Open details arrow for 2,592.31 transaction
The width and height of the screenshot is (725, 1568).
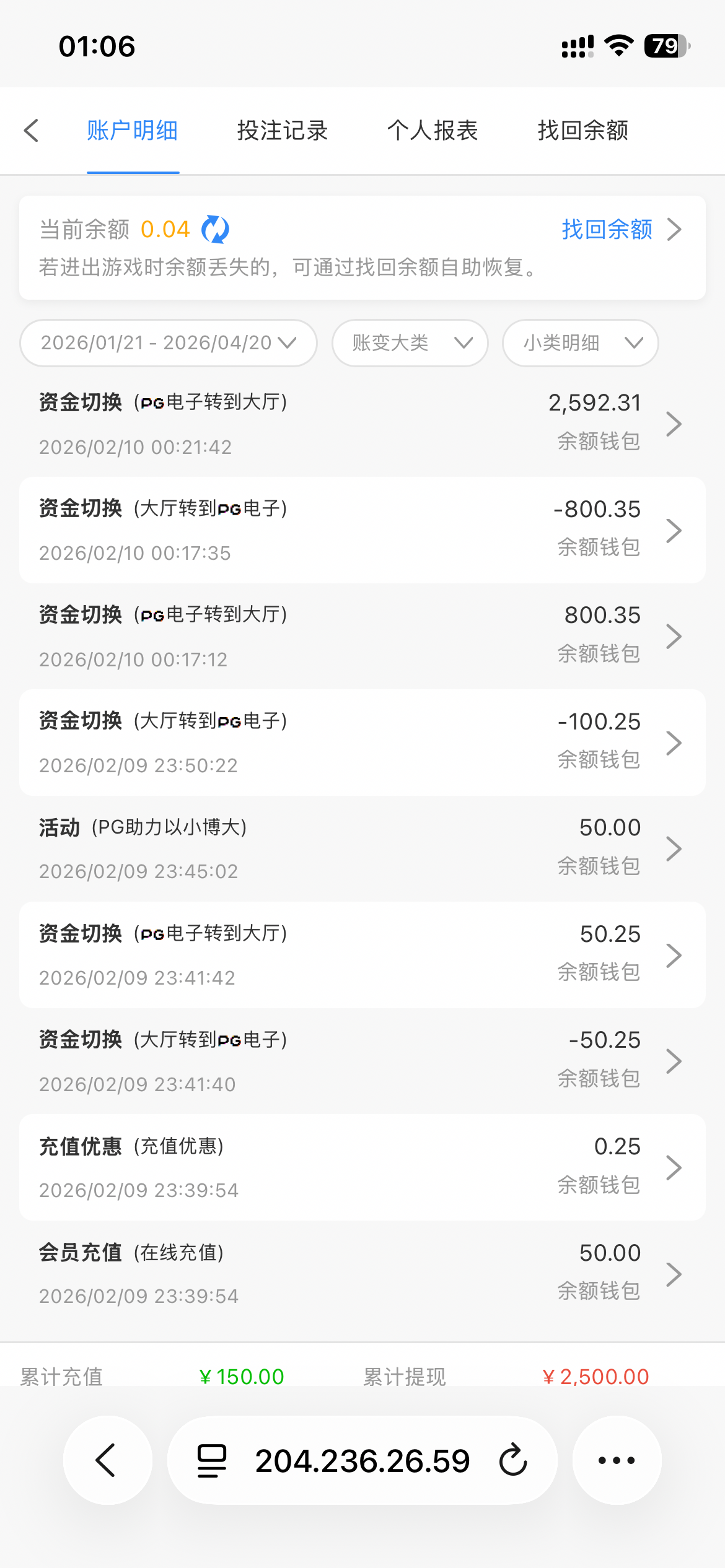(x=674, y=424)
